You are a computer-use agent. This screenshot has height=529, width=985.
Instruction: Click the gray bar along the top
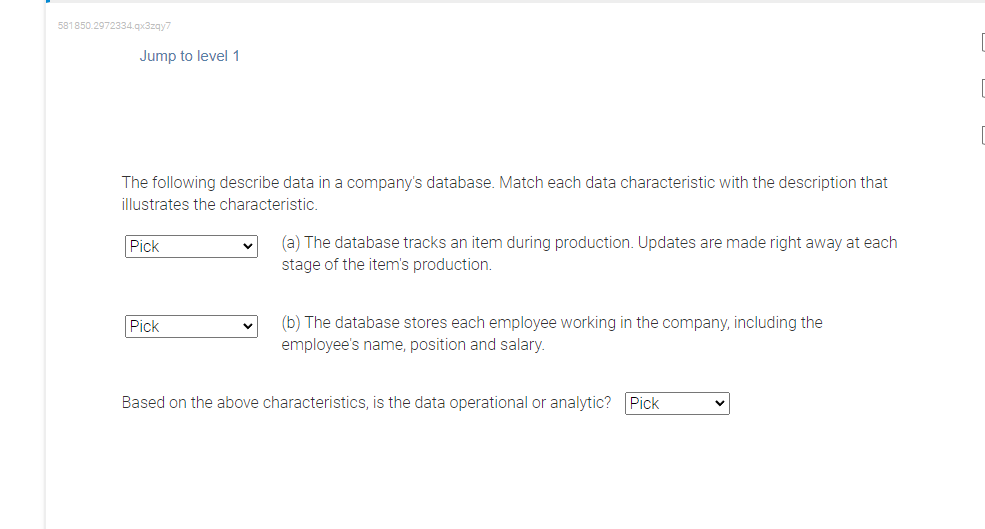tap(500, 2)
